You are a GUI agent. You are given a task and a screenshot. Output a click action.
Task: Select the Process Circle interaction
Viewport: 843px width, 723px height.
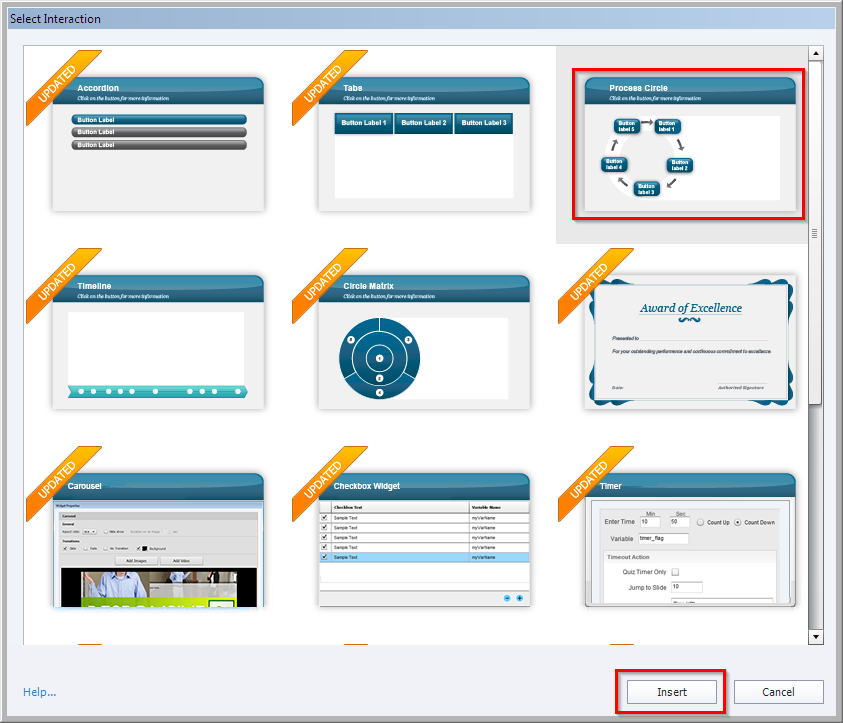click(x=687, y=145)
